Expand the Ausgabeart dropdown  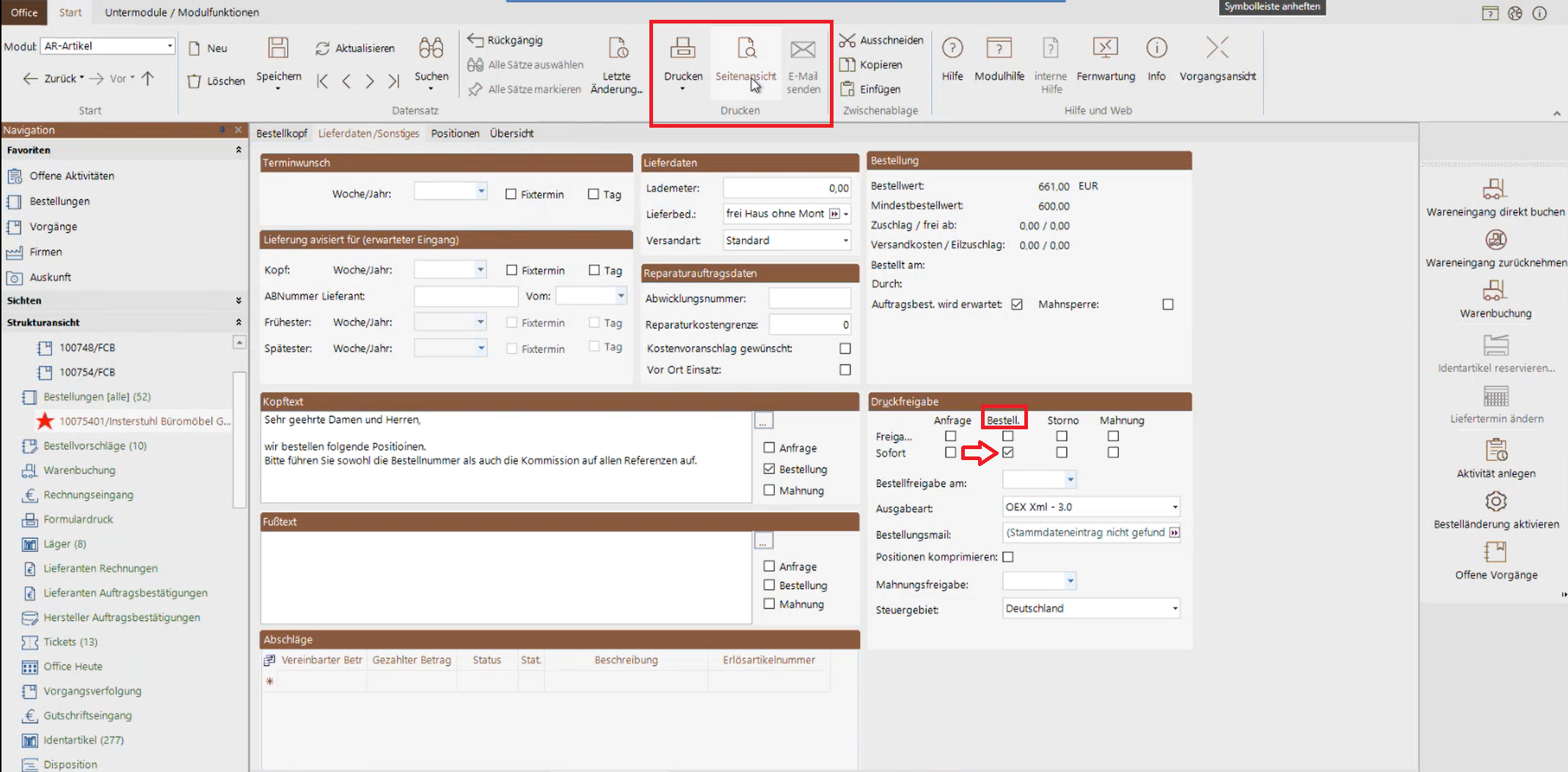click(1174, 507)
